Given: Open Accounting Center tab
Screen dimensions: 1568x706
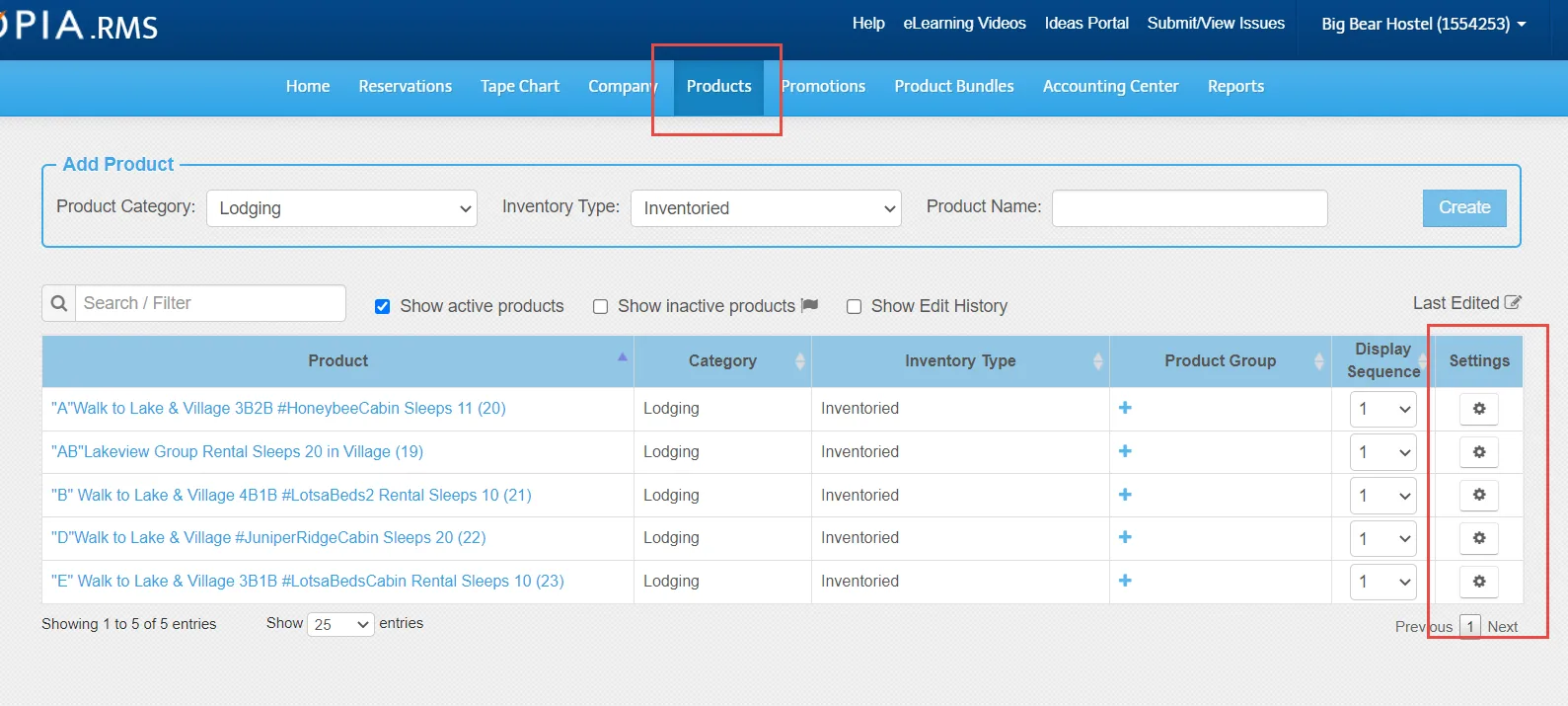Looking at the screenshot, I should 1111,86.
